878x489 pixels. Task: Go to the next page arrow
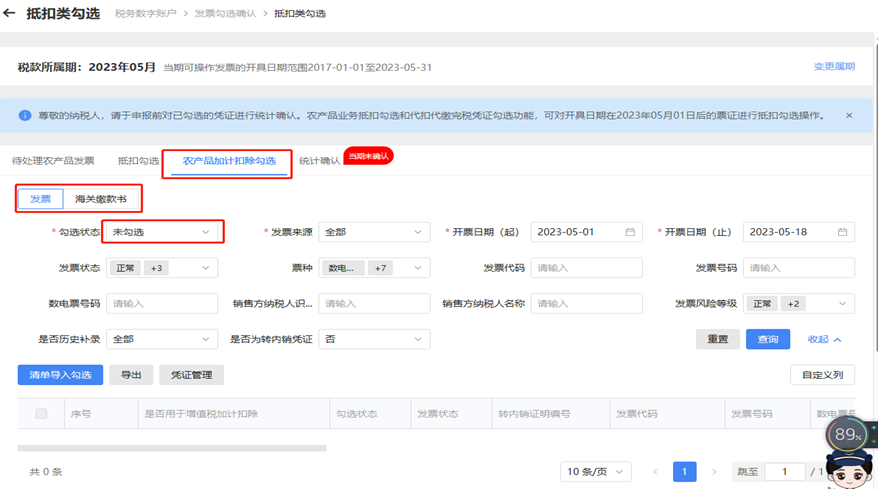[714, 472]
